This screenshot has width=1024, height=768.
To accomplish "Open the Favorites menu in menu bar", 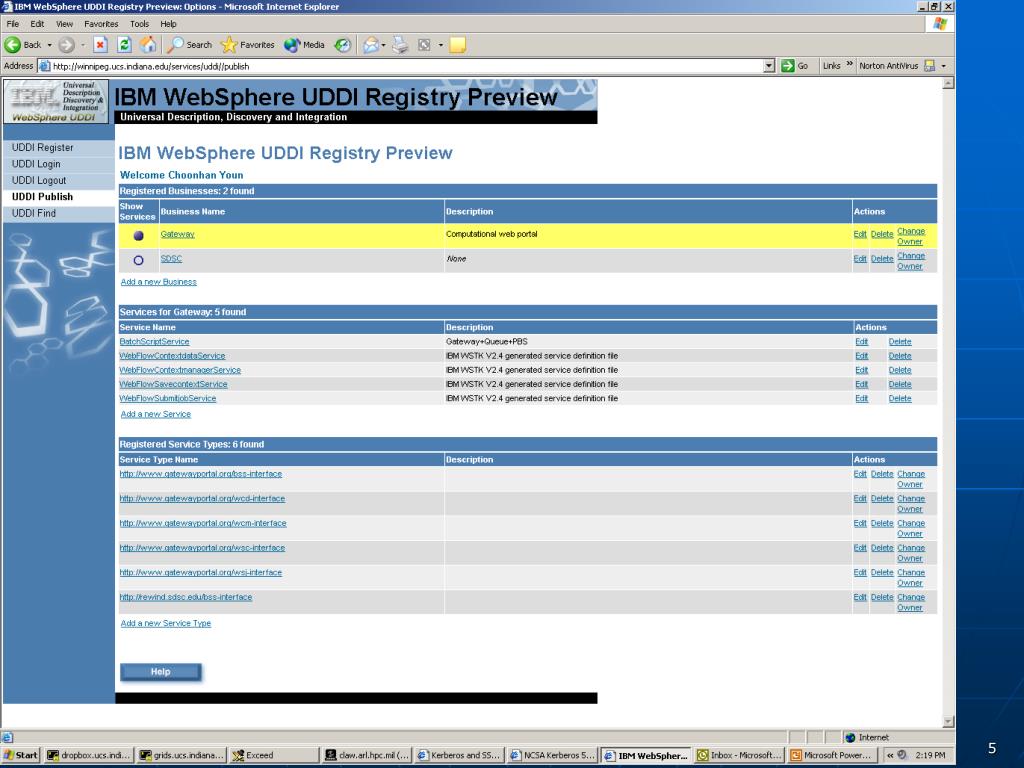I will point(101,24).
